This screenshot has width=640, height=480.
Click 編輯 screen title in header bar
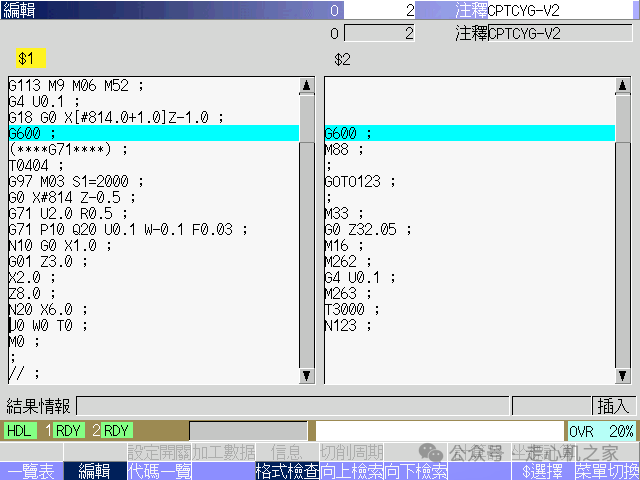click(x=19, y=10)
